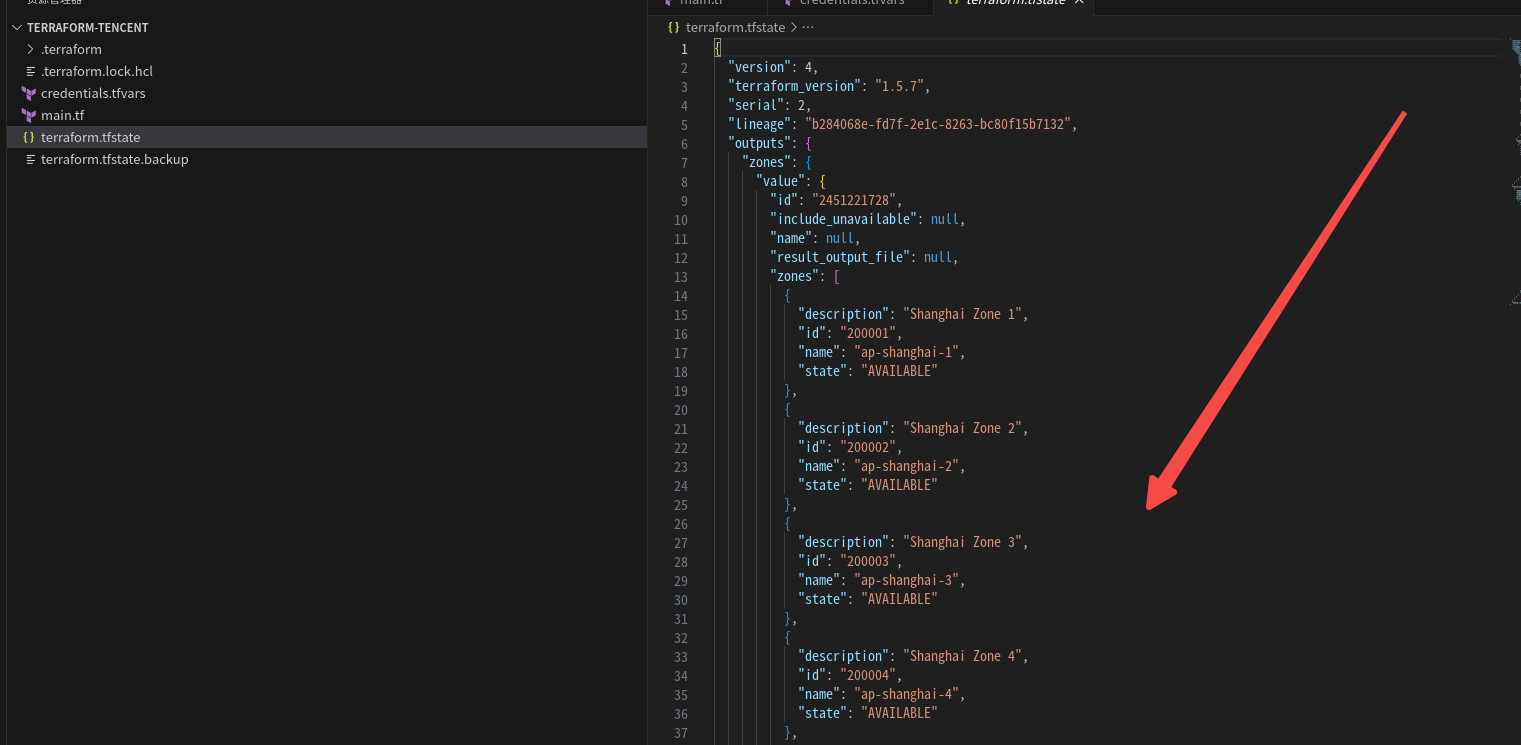The height and width of the screenshot is (745, 1521).
Task: Expand the .terraform folder
Action: [30, 49]
